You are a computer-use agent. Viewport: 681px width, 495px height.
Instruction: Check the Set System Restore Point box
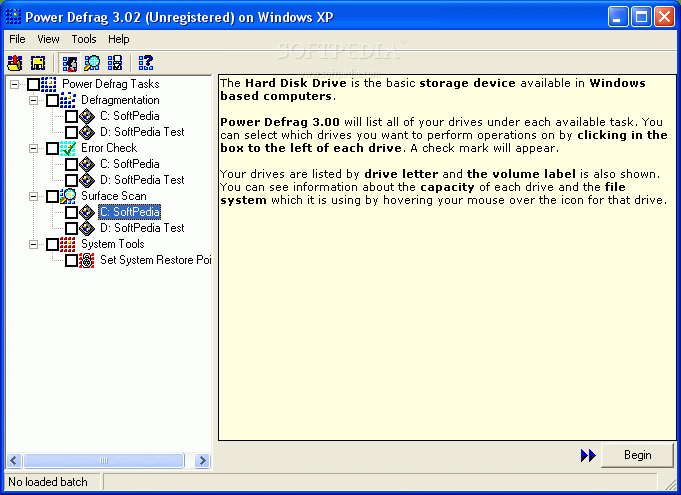72,261
